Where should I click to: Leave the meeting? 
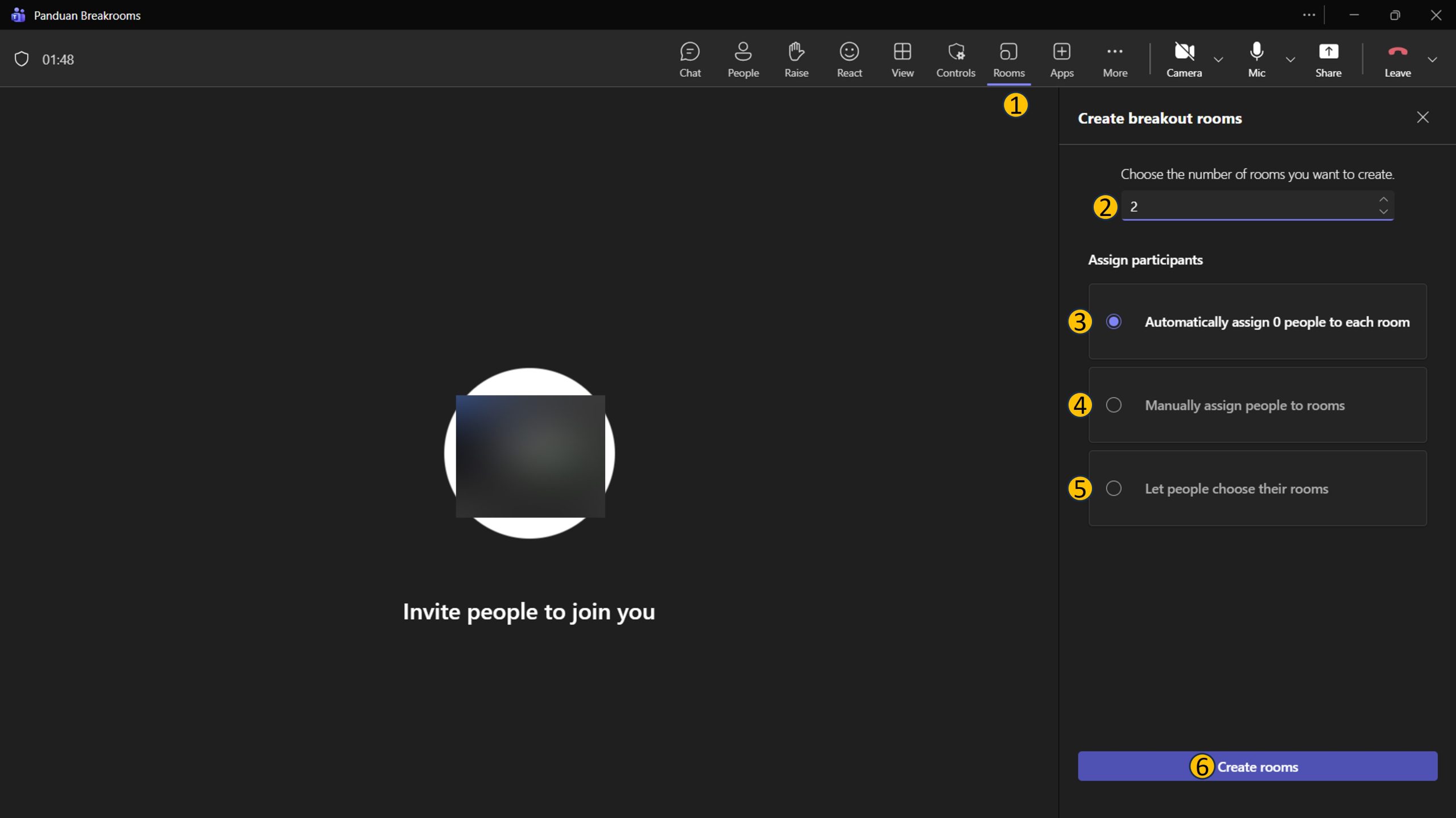point(1397,59)
